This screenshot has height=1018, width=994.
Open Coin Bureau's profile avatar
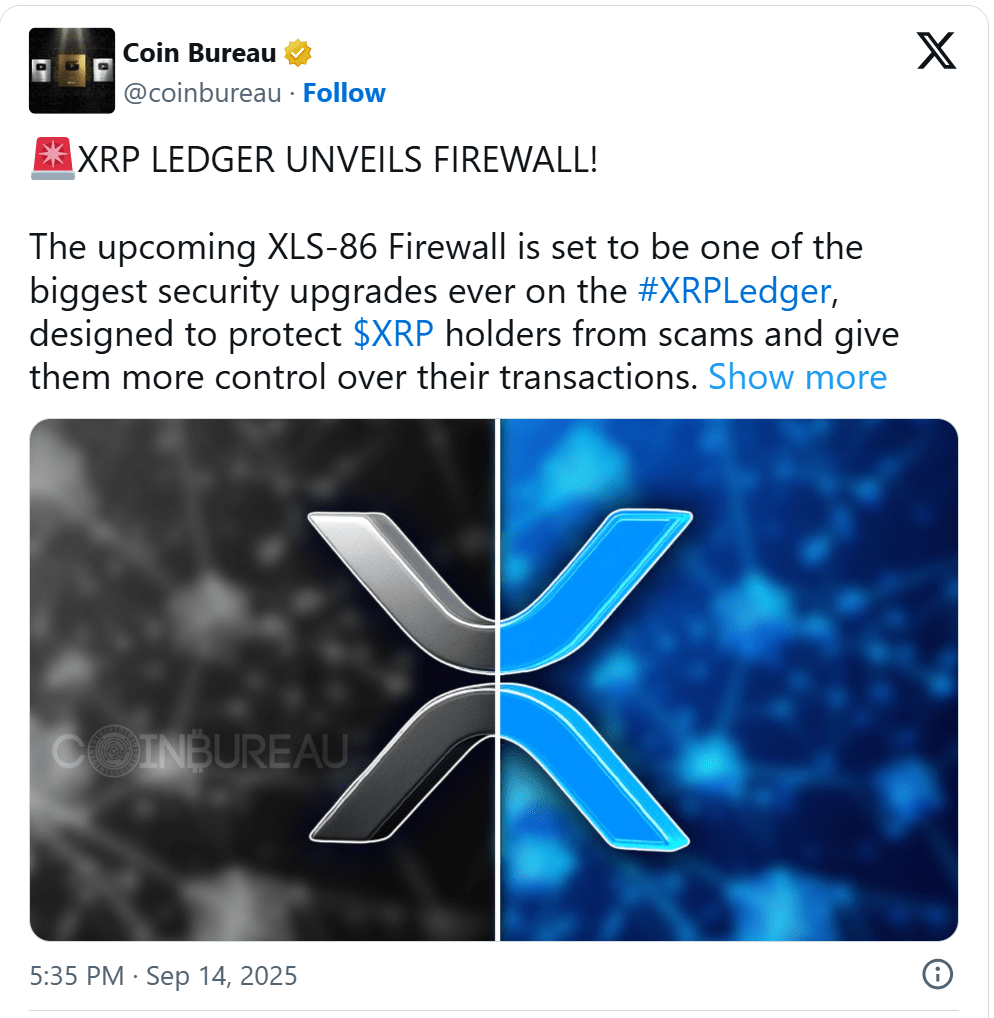coord(72,71)
